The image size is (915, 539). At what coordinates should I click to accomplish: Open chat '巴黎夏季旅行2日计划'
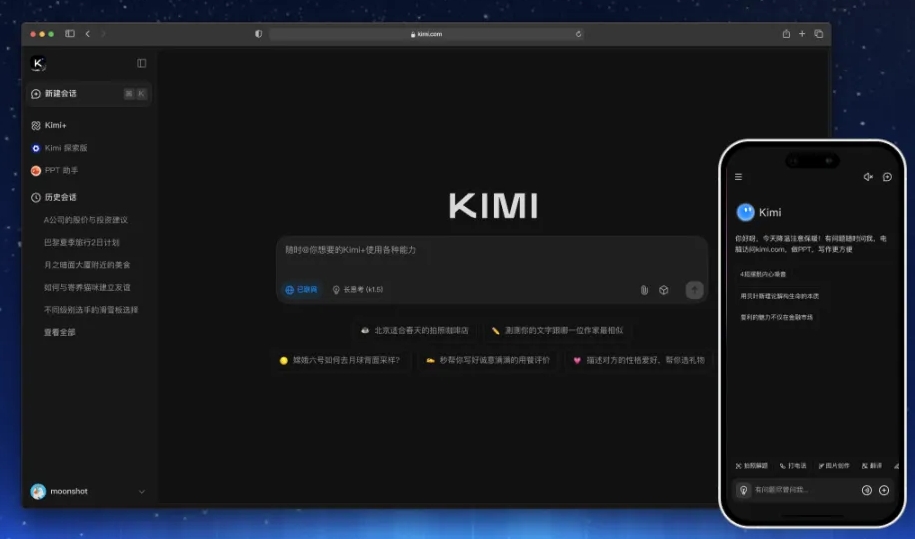(82, 242)
